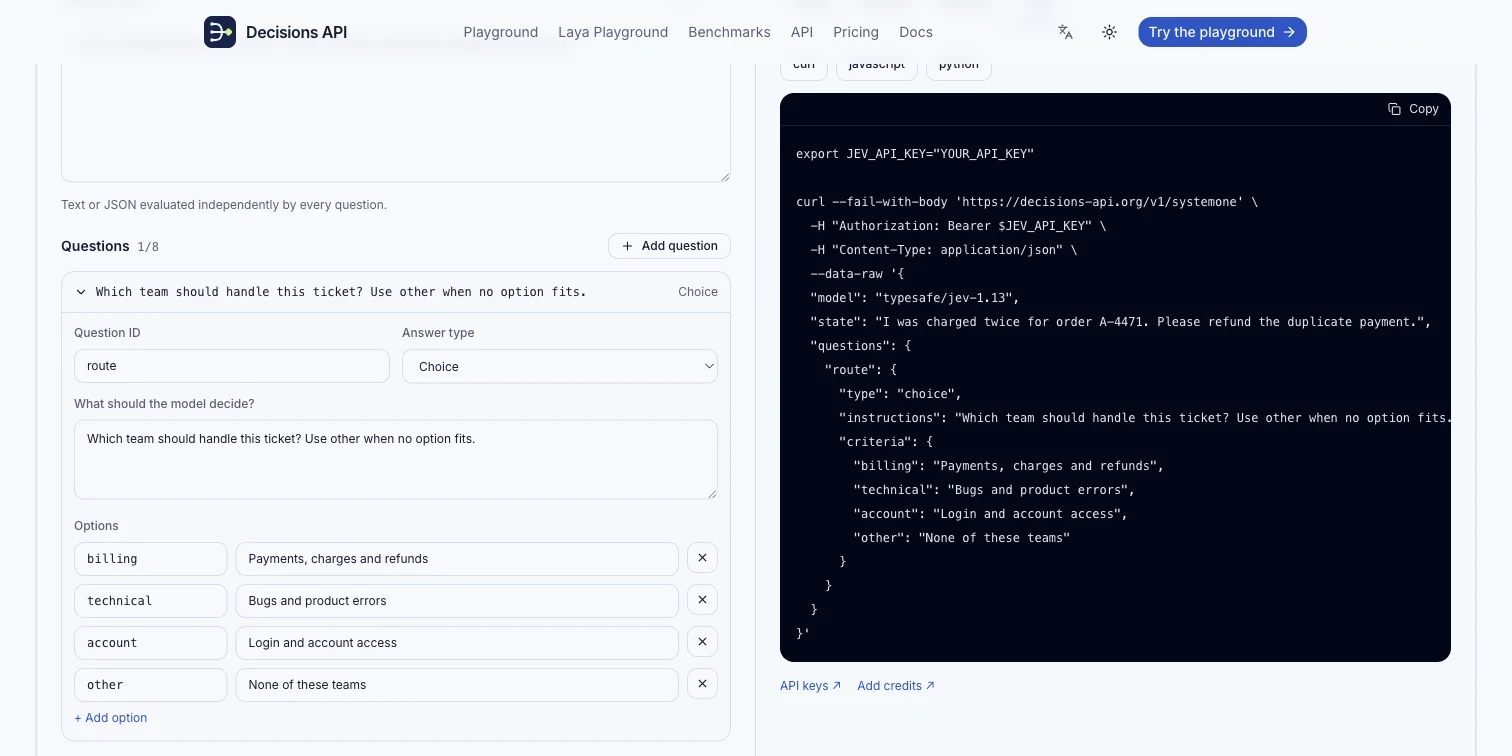Click the "model": "typesafe/jev-1.13" code line
The width and height of the screenshot is (1512, 756).
914,298
